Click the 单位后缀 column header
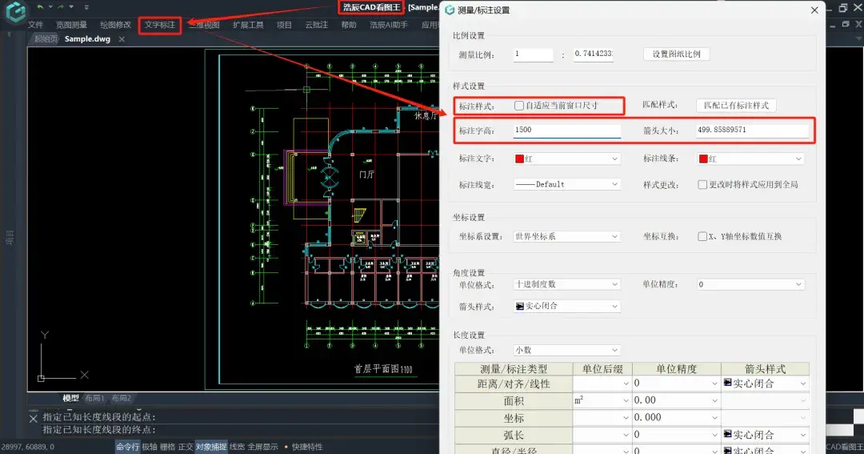This screenshot has width=864, height=454. pyautogui.click(x=602, y=369)
